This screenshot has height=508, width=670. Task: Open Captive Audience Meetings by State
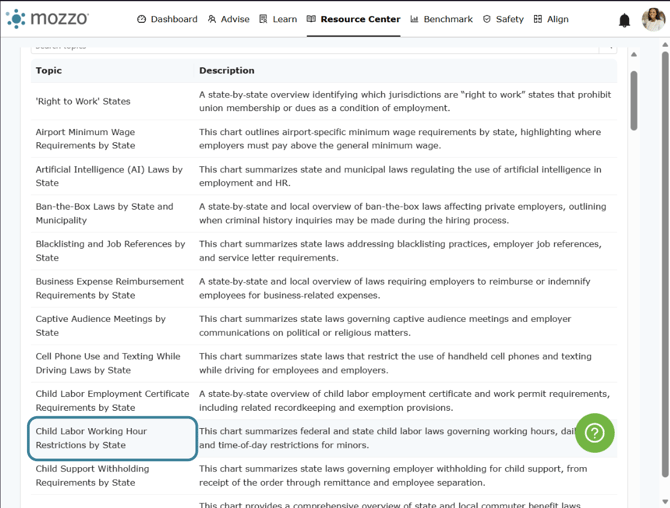[100, 326]
